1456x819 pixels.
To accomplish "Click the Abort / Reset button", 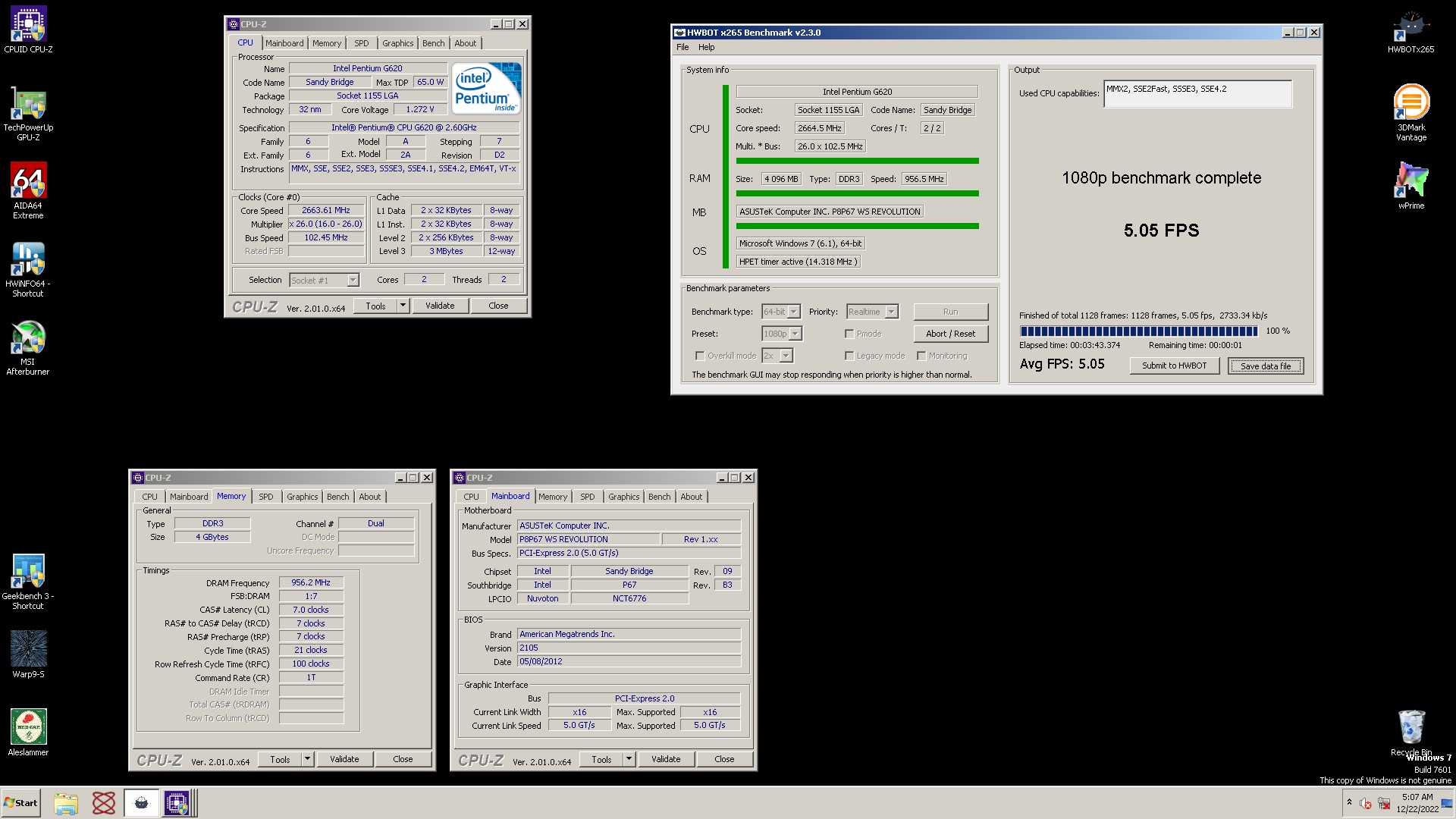I will point(950,334).
